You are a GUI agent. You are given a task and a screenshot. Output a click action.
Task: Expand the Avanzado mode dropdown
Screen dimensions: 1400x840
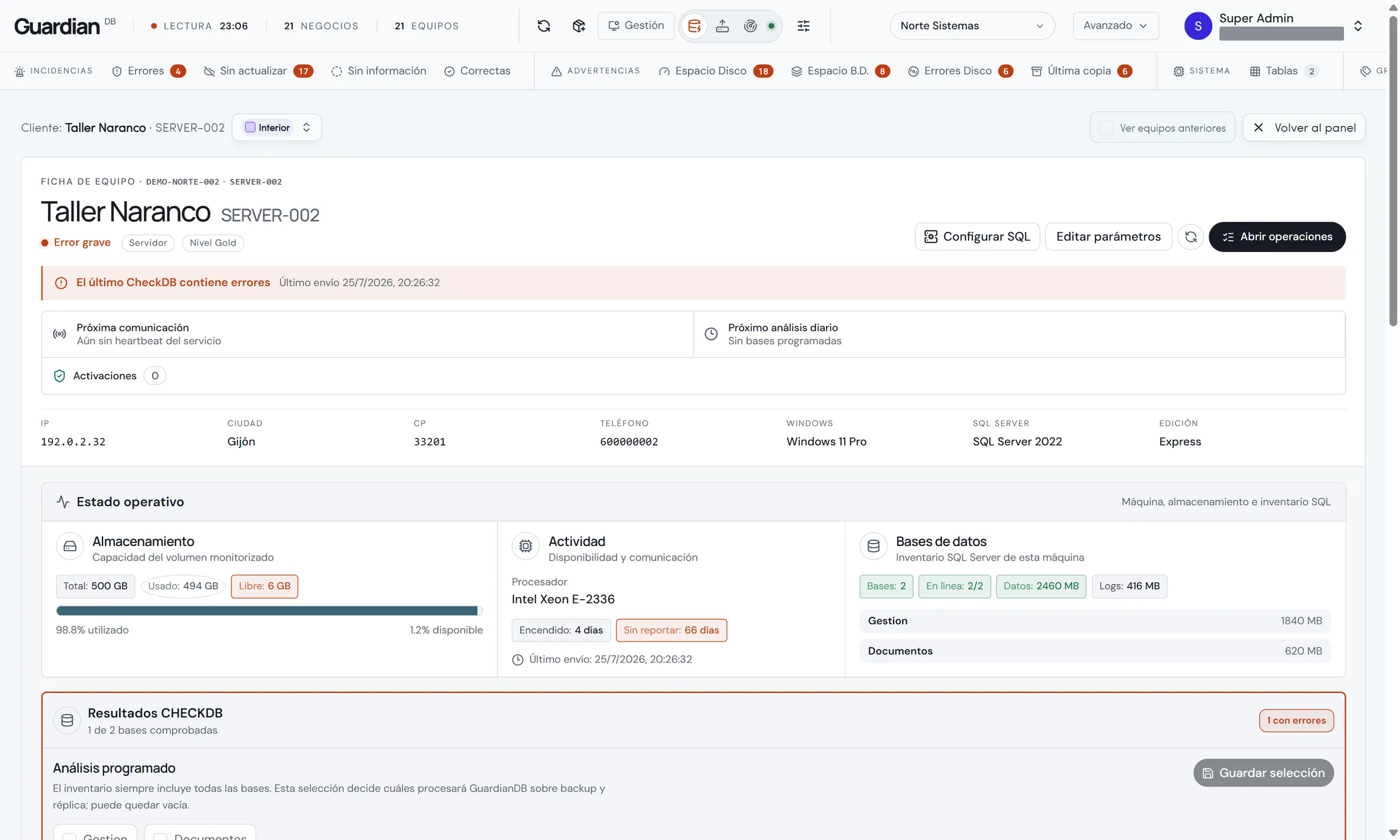pos(1115,26)
